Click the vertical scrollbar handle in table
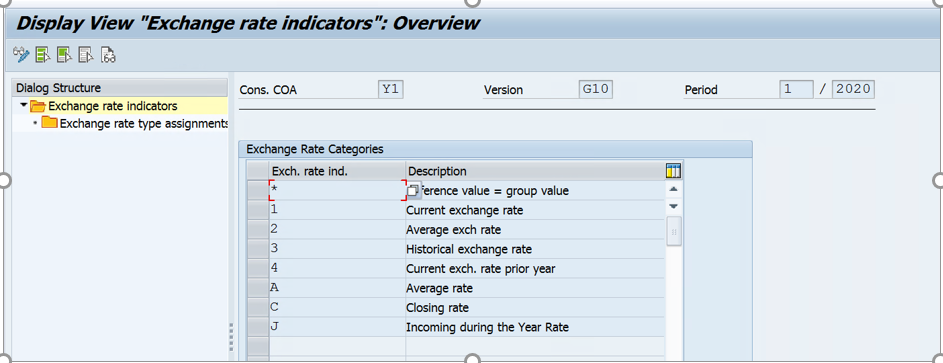 pyautogui.click(x=674, y=231)
